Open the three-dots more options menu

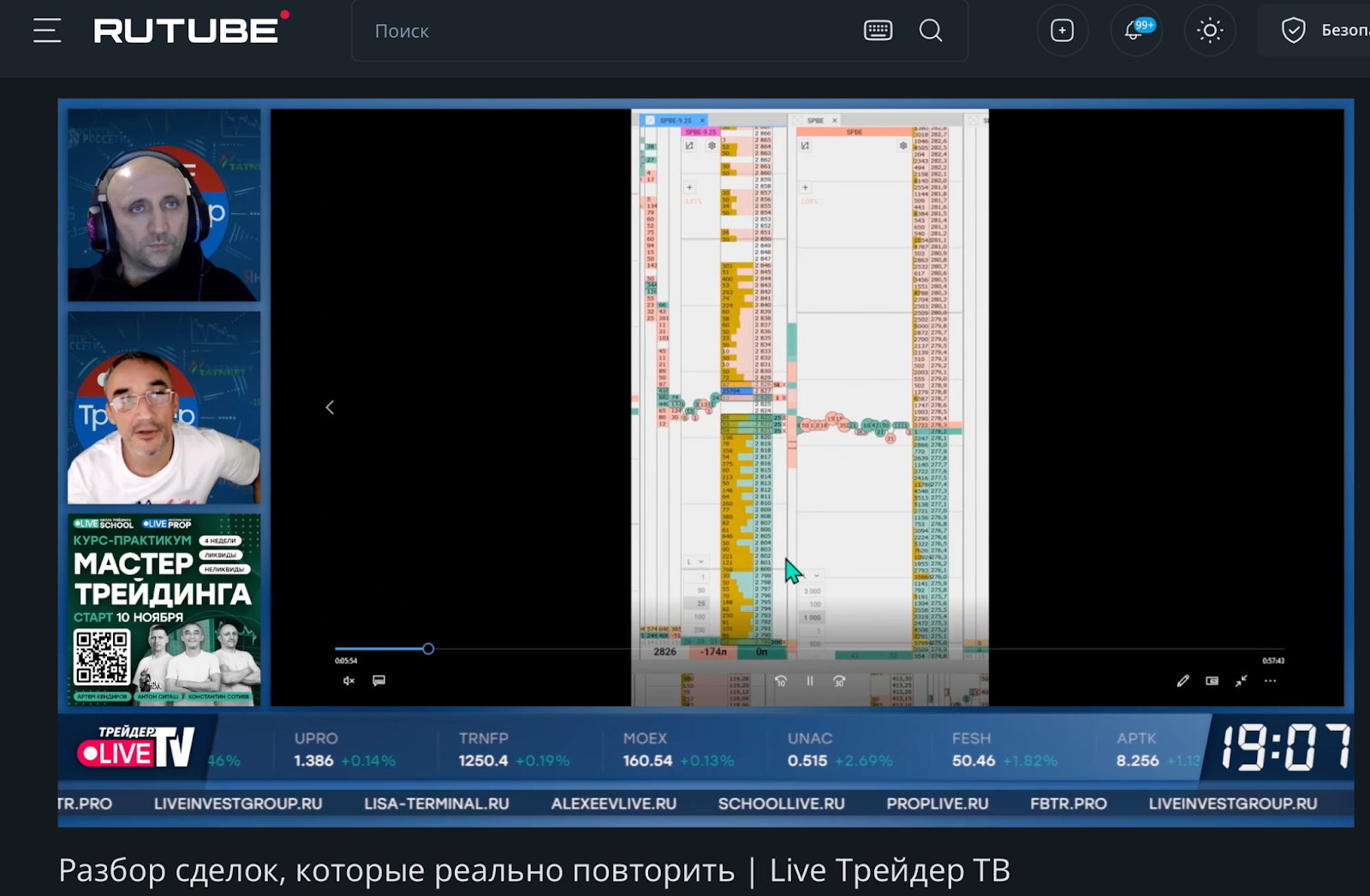point(1270,681)
